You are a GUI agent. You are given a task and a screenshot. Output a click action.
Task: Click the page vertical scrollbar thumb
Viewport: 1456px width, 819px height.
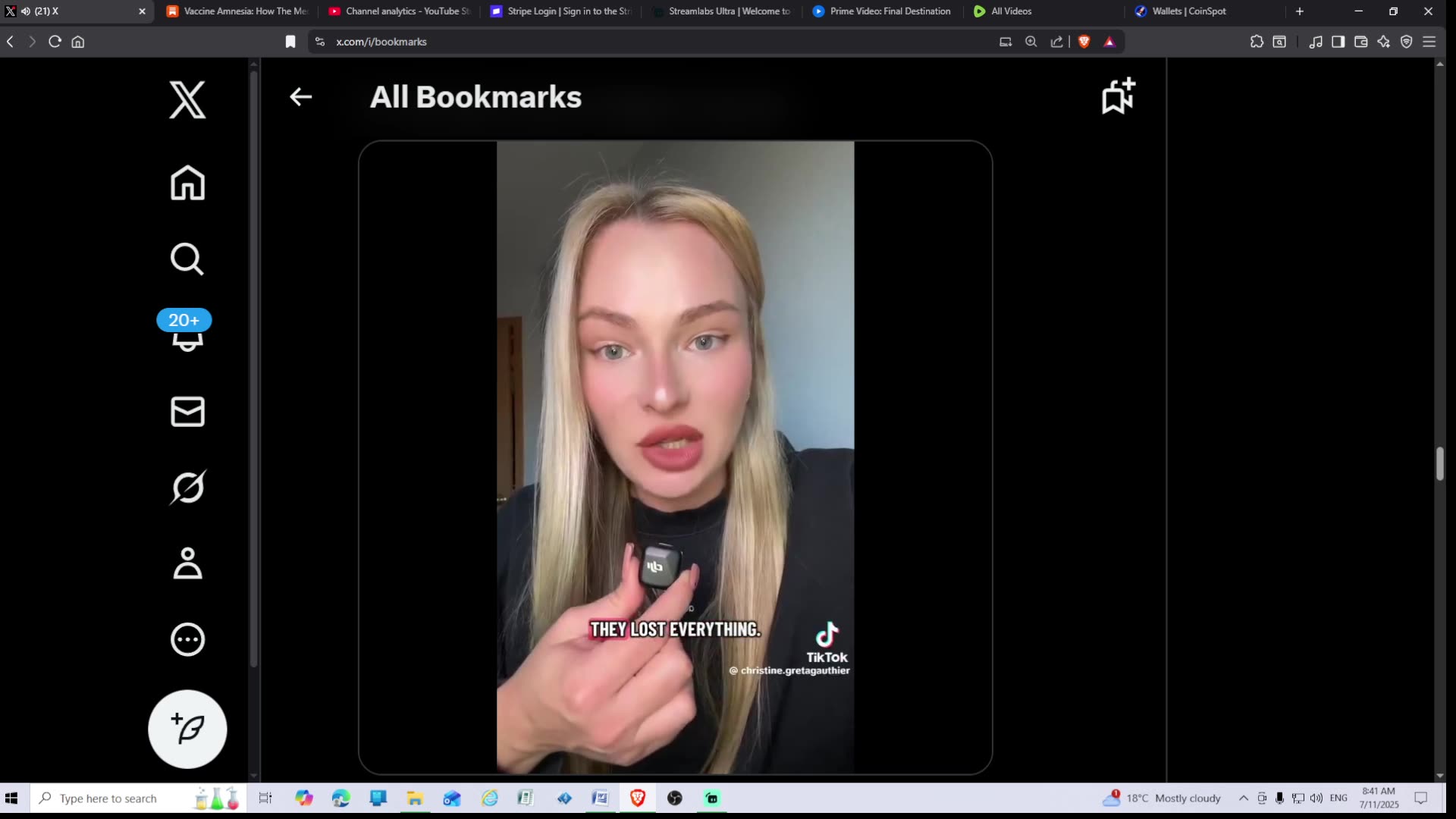click(1439, 464)
